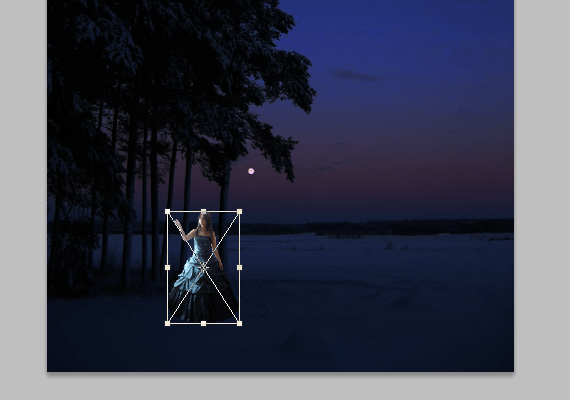Click the woman's raised hand
570x400 pixels.
click(178, 223)
